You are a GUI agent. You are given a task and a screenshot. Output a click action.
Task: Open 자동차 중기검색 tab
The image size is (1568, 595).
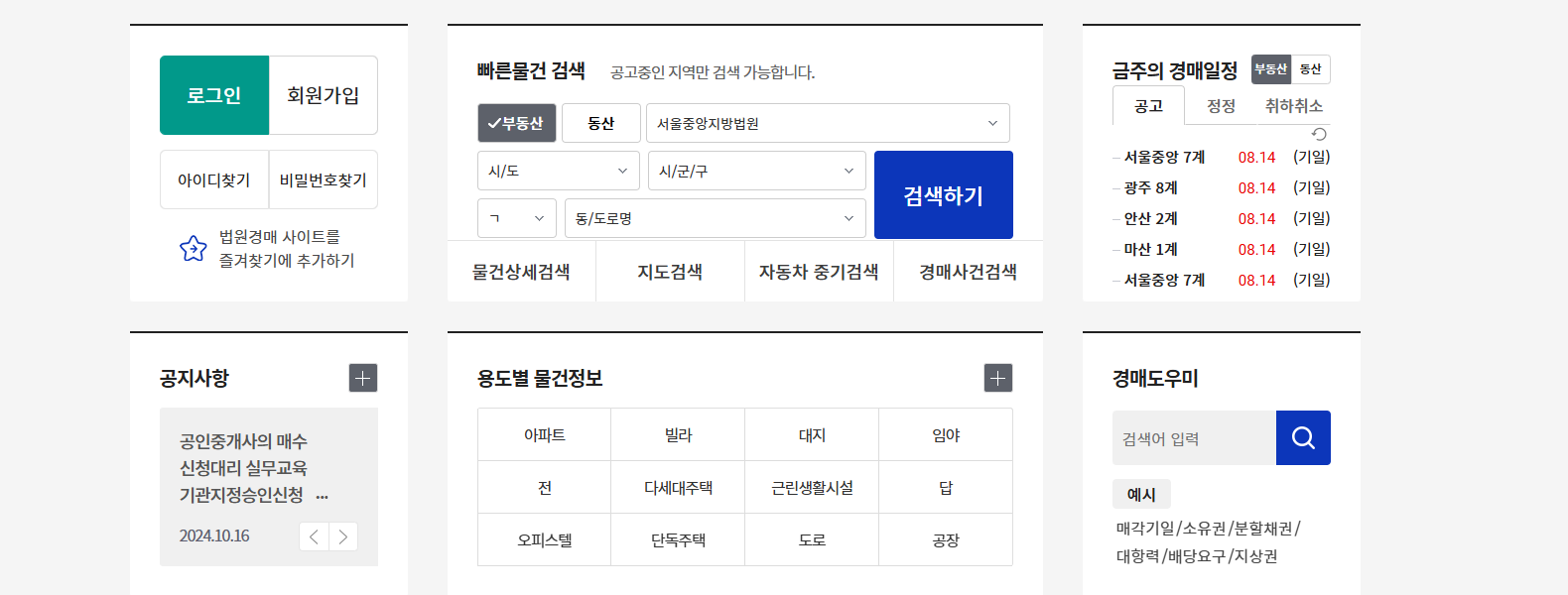coord(820,272)
